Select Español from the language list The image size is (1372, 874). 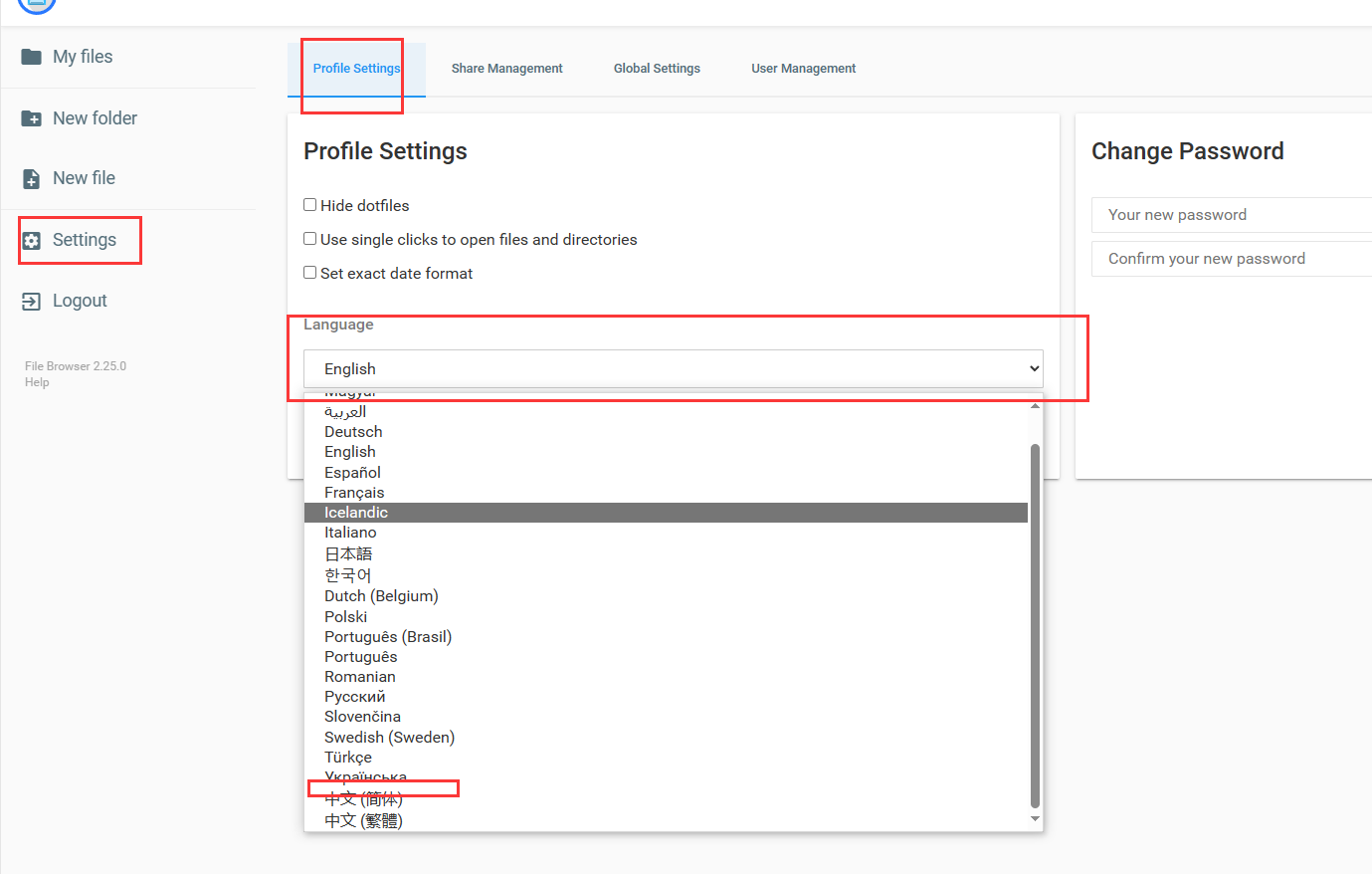tap(666, 473)
